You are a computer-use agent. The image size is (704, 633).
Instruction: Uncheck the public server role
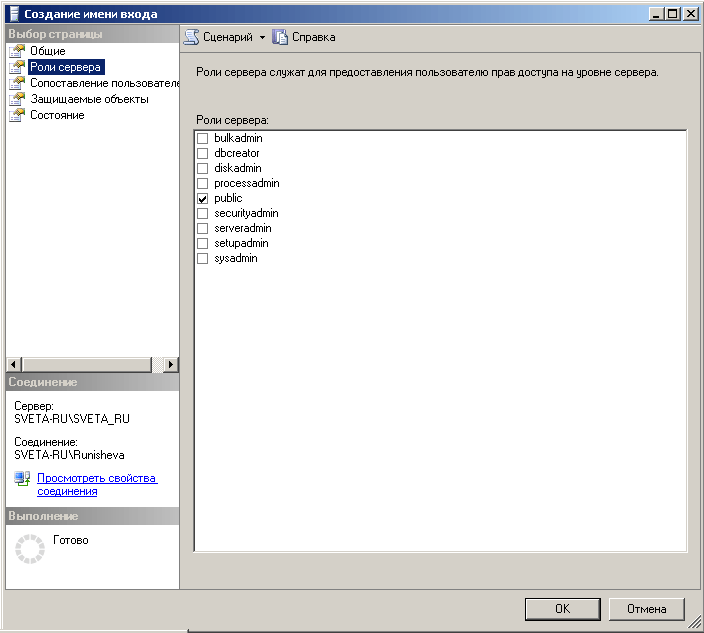point(203,199)
